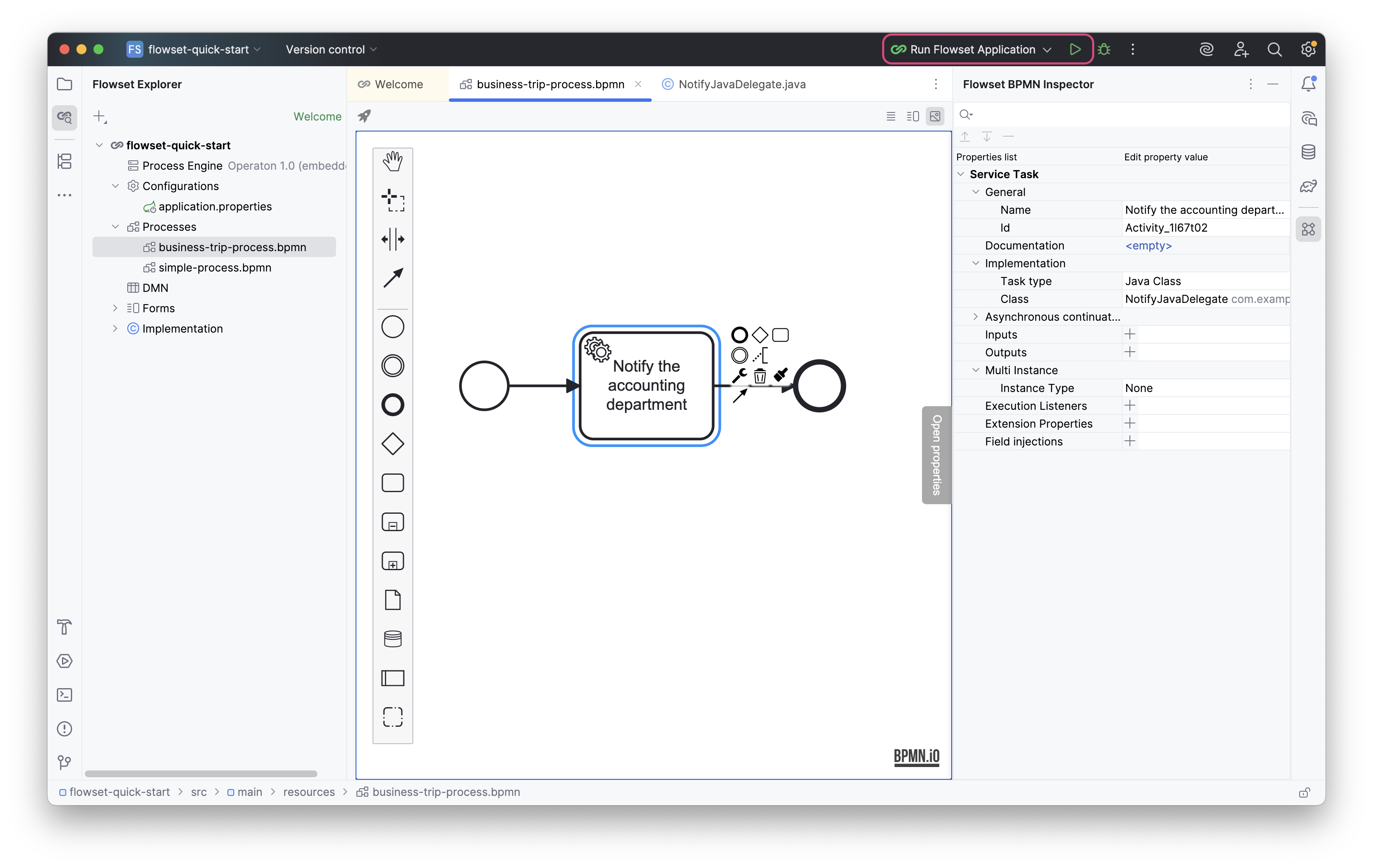Switch to the text-only editor view
Viewport: 1373px width, 868px height.
click(891, 116)
